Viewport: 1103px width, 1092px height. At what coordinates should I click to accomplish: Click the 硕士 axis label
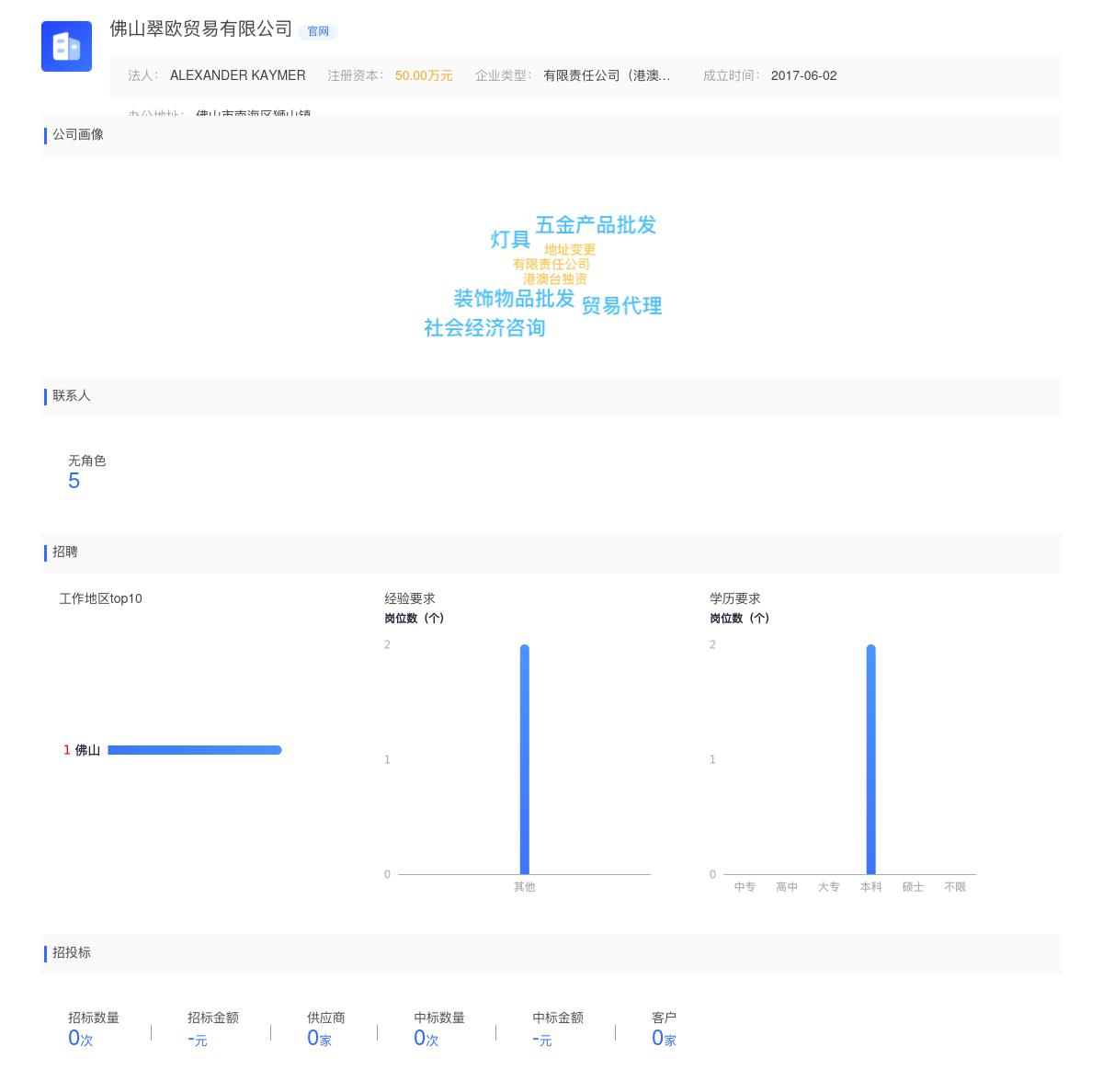point(913,887)
